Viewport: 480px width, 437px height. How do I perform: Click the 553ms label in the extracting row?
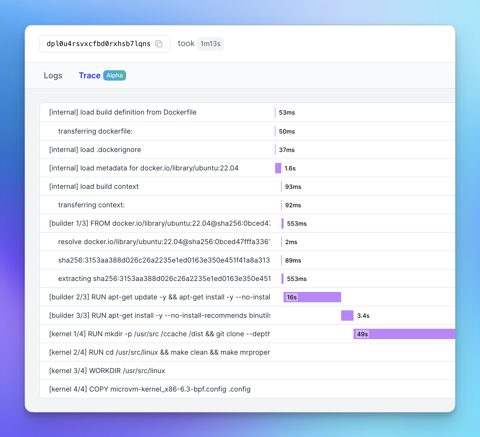click(x=297, y=279)
